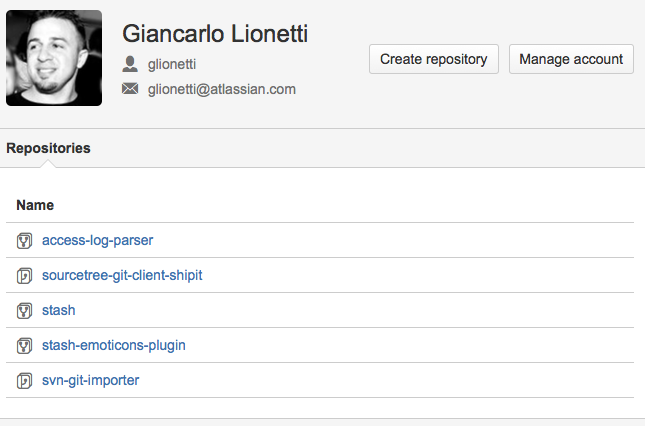
Task: Open Manage account settings
Action: (x=571, y=59)
